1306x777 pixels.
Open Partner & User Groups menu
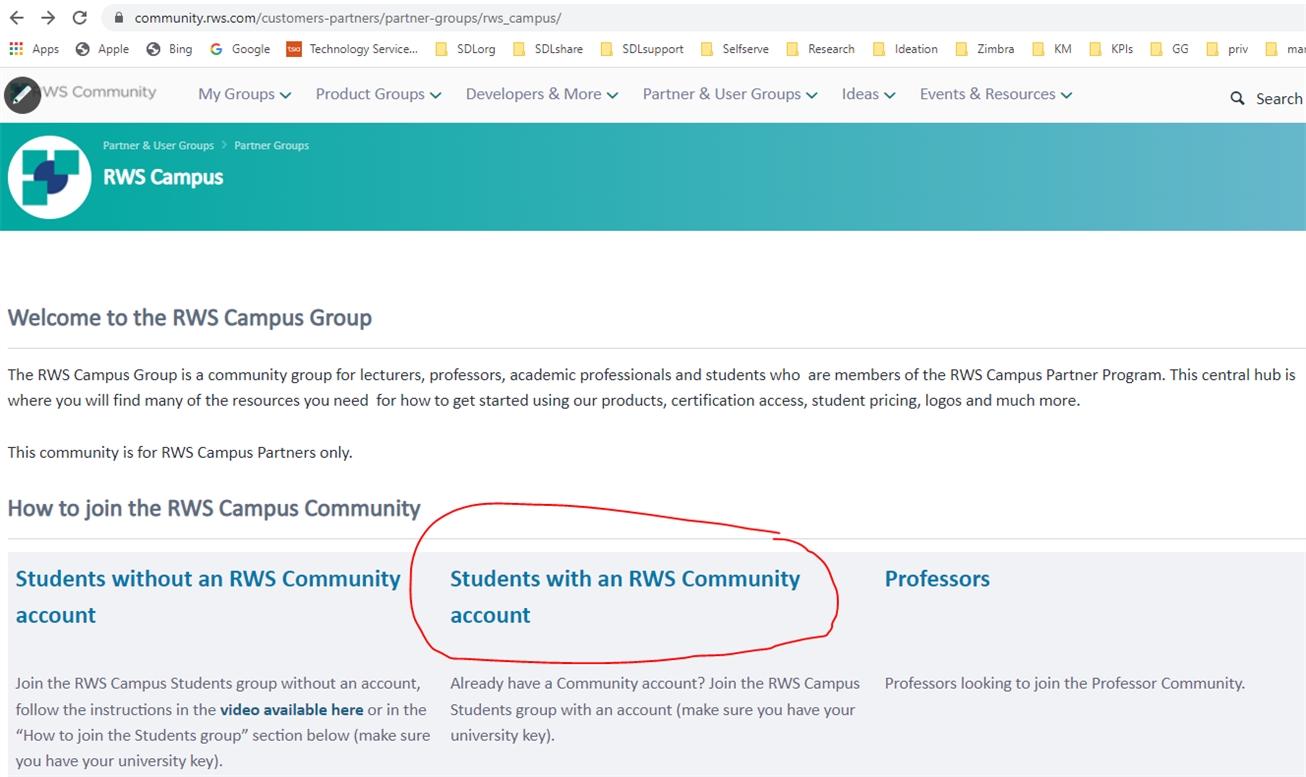pyautogui.click(x=729, y=94)
